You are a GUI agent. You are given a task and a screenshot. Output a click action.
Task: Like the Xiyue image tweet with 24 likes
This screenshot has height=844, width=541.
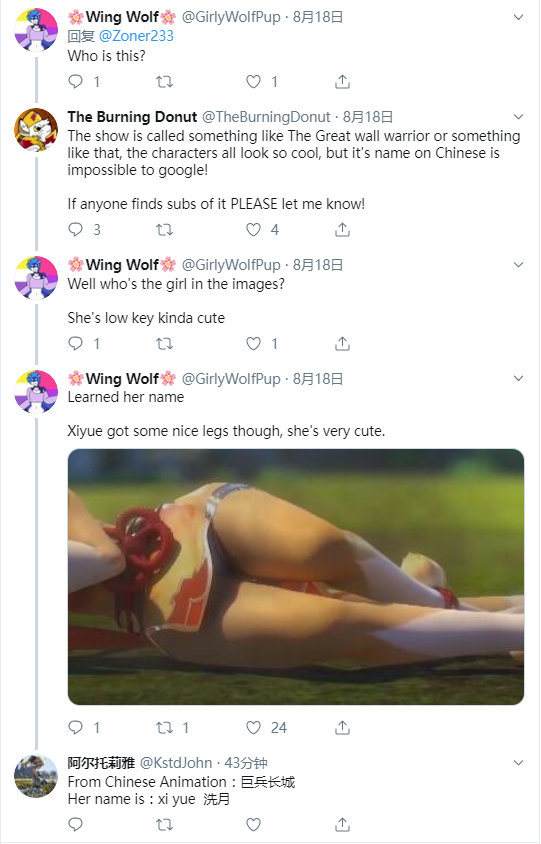[x=254, y=728]
